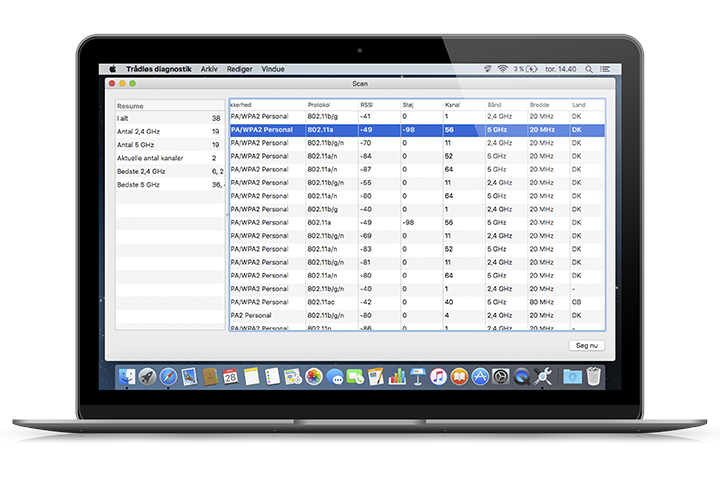Screen dimensions: 720x480
Task: Launch Safari from the dock
Action: tap(168, 377)
